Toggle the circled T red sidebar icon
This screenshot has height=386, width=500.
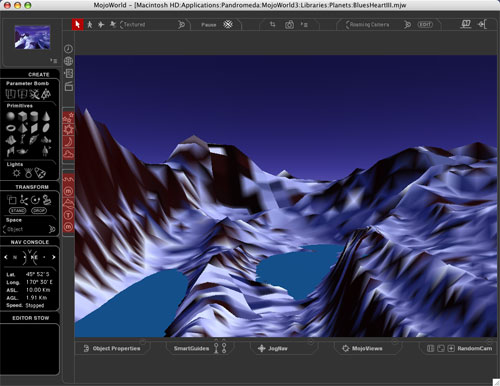tap(68, 215)
